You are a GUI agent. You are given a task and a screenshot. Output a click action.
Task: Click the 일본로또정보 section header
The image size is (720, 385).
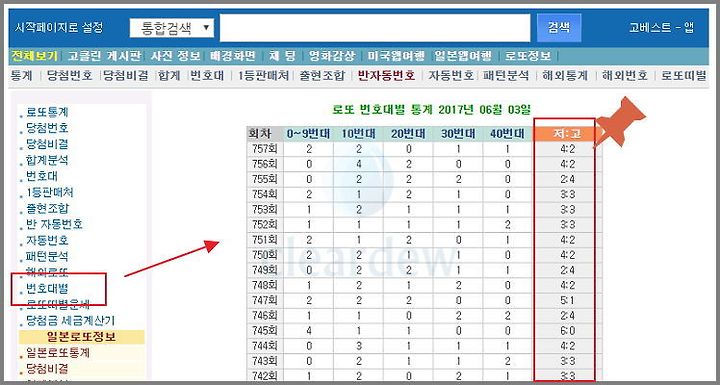81,337
